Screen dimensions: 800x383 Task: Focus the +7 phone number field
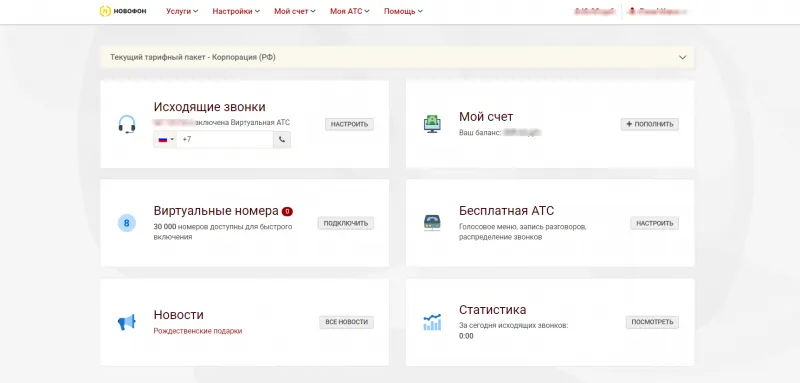224,139
